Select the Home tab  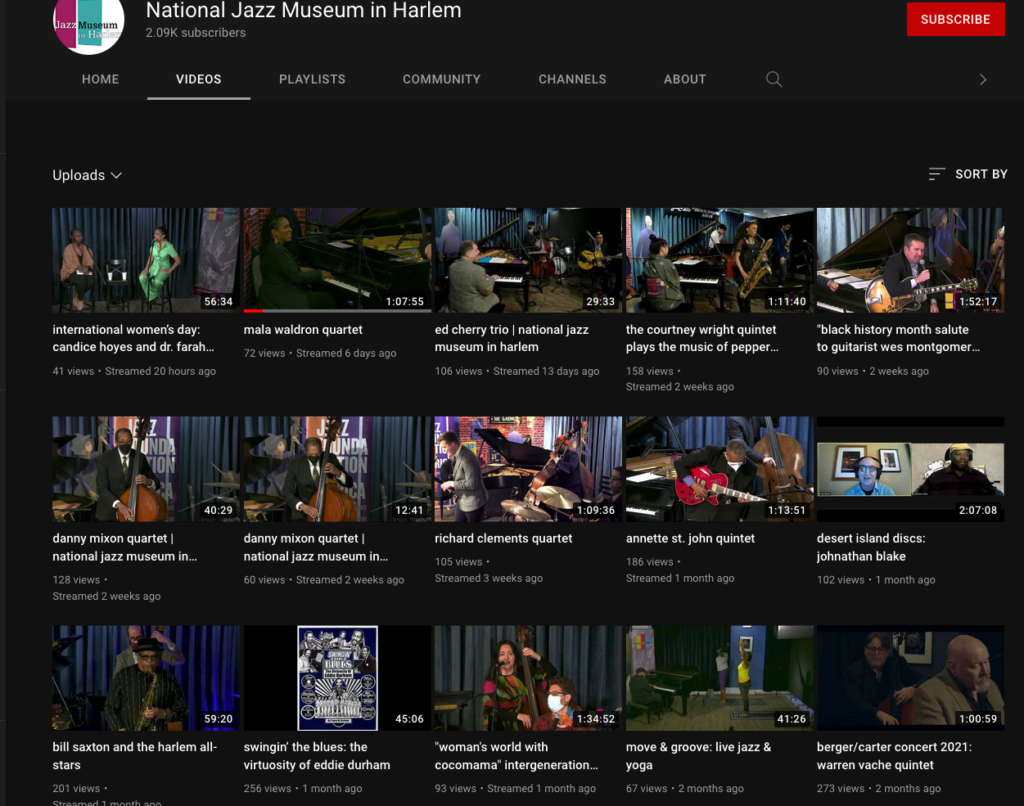pos(100,79)
